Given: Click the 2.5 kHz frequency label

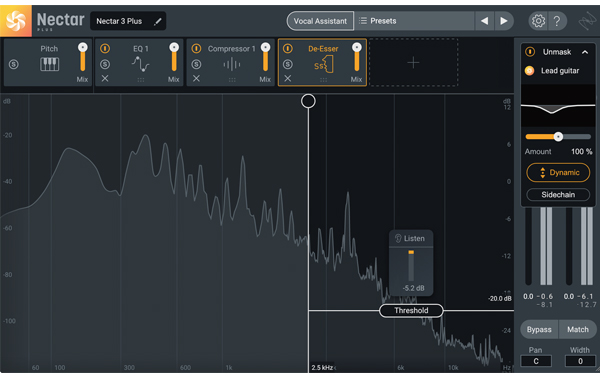Looking at the screenshot, I should point(322,367).
